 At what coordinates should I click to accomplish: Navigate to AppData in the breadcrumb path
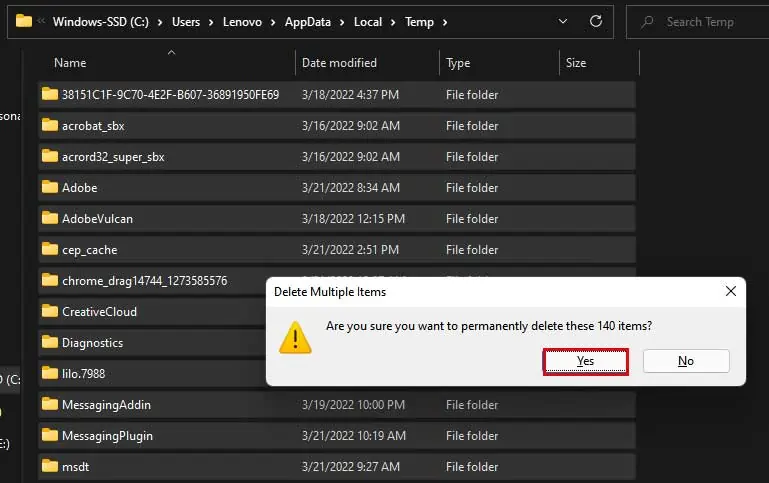[311, 21]
